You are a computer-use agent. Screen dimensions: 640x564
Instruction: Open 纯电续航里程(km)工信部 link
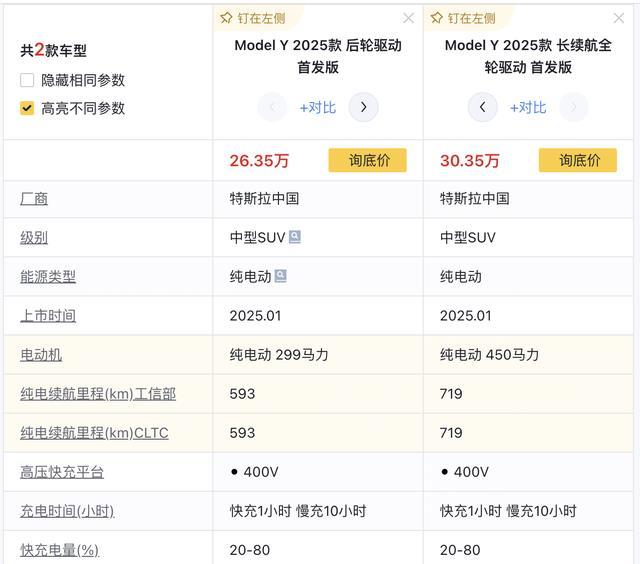point(98,394)
